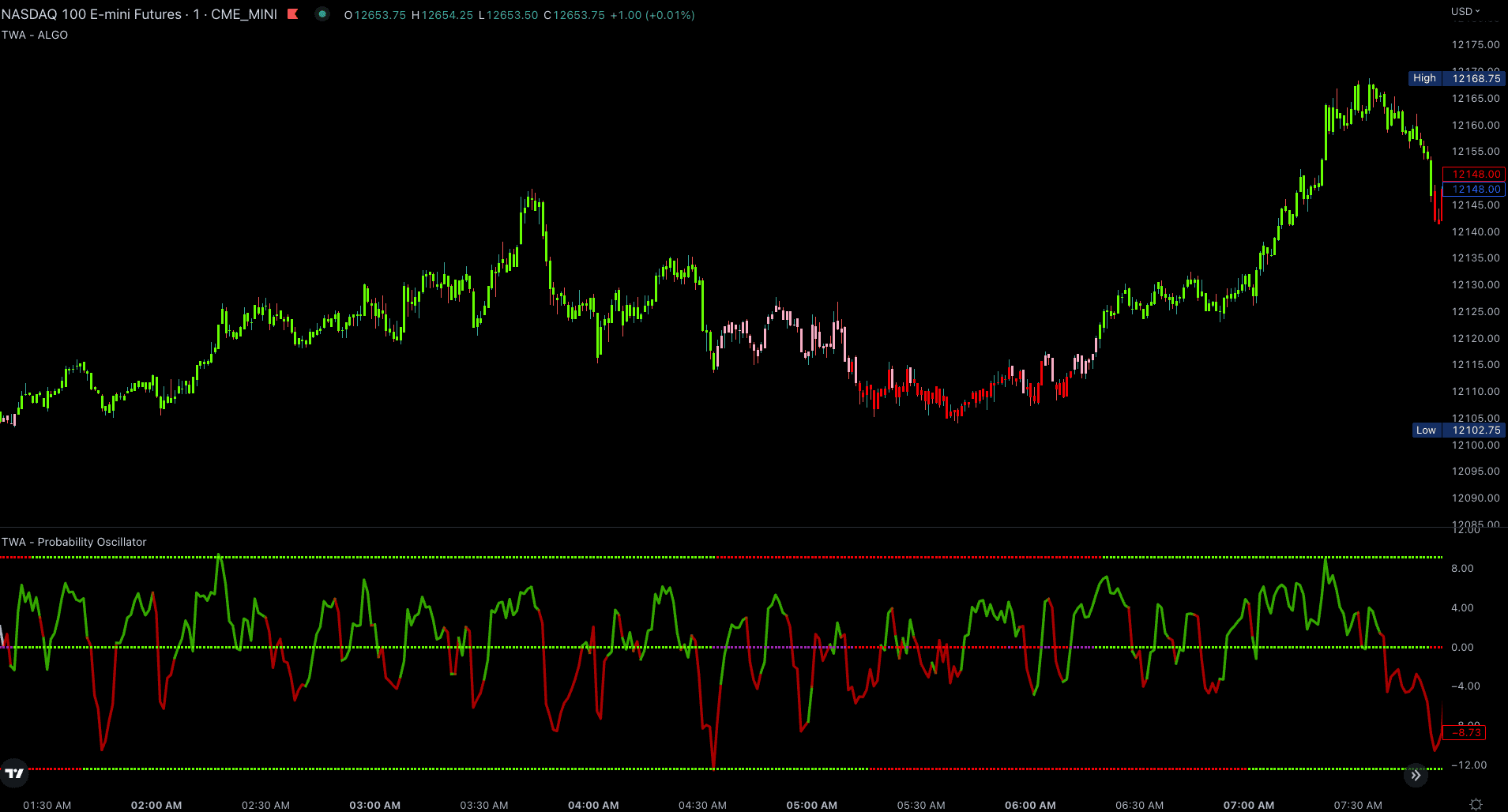Click the 0.00 level on oscillator scale
The width and height of the screenshot is (1508, 812).
pyautogui.click(x=1462, y=647)
